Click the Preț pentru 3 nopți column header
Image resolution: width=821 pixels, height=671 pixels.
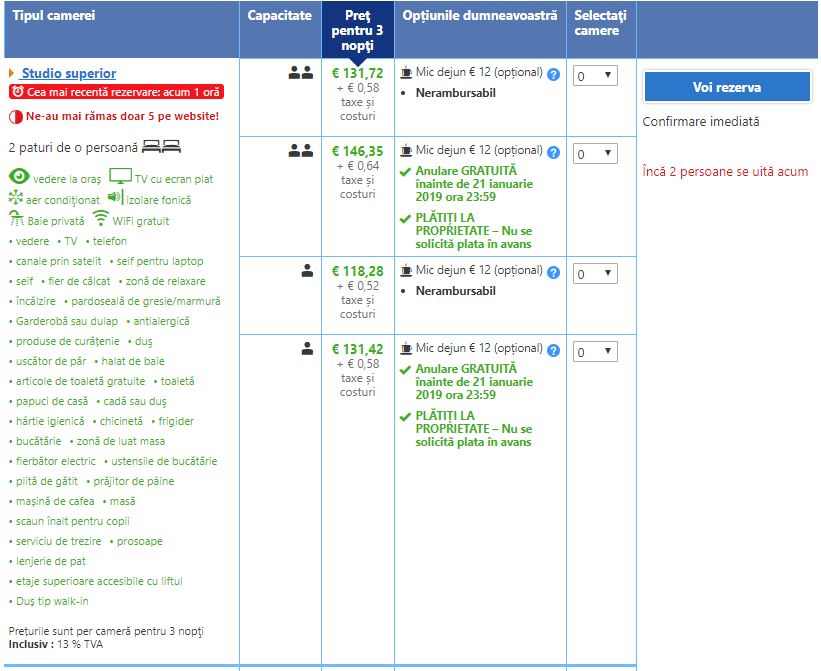357,30
